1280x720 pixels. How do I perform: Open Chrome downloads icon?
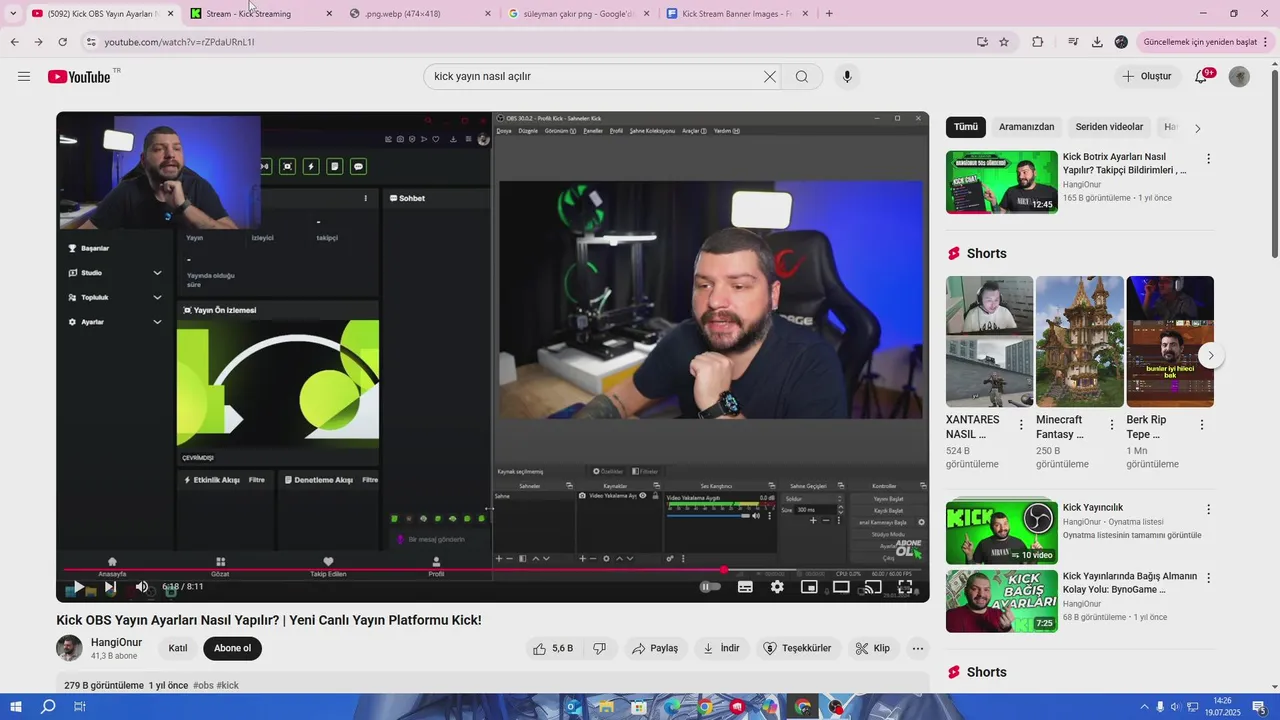(x=1097, y=42)
